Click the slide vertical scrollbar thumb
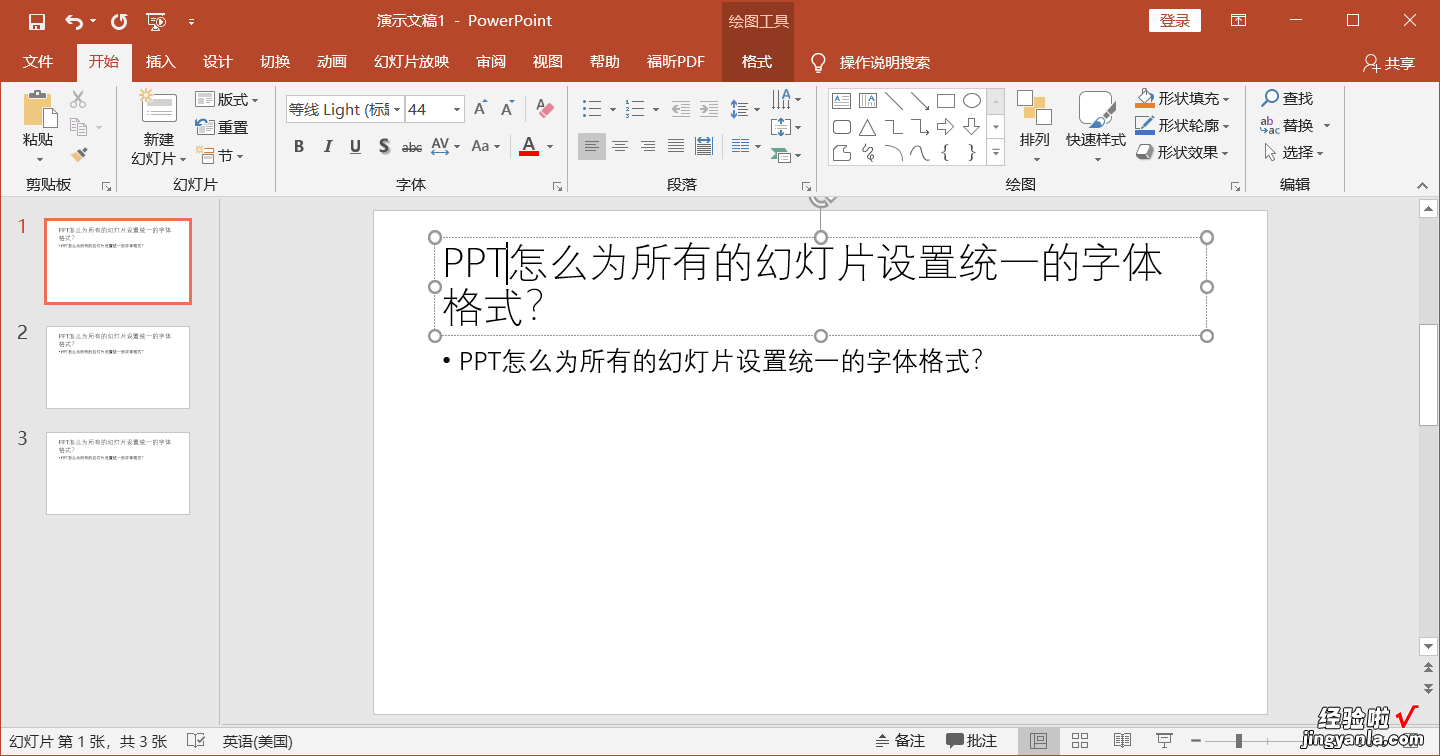 tap(1428, 375)
